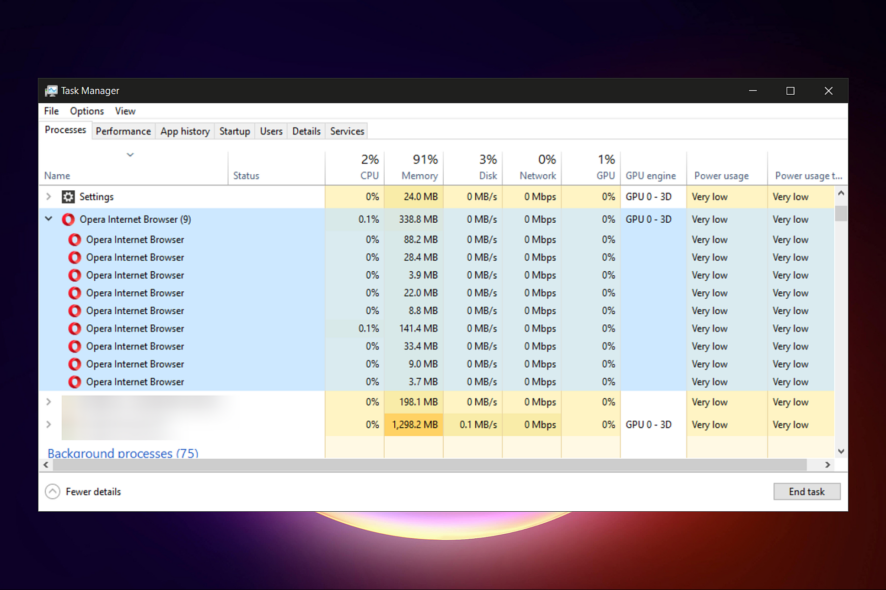Expand the Settings process group

49,197
